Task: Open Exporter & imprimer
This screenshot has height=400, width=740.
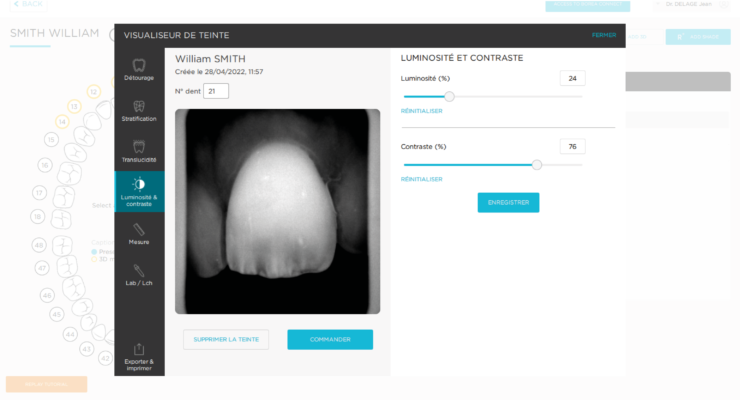Action: click(x=139, y=357)
